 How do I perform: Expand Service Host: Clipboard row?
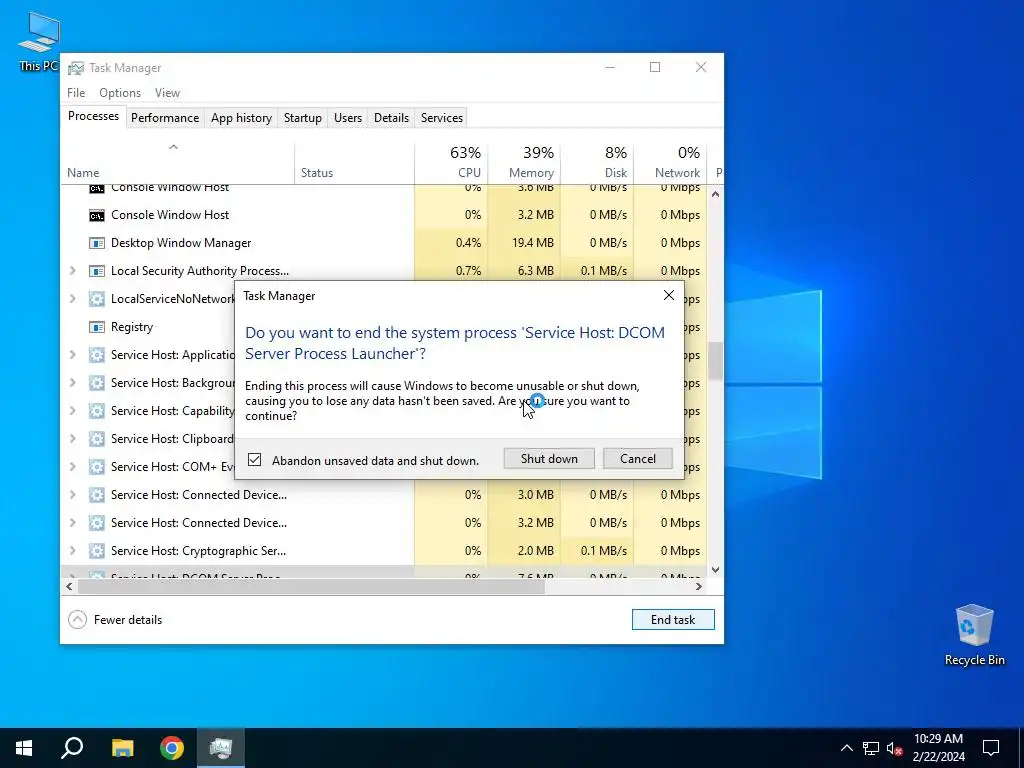click(72, 438)
